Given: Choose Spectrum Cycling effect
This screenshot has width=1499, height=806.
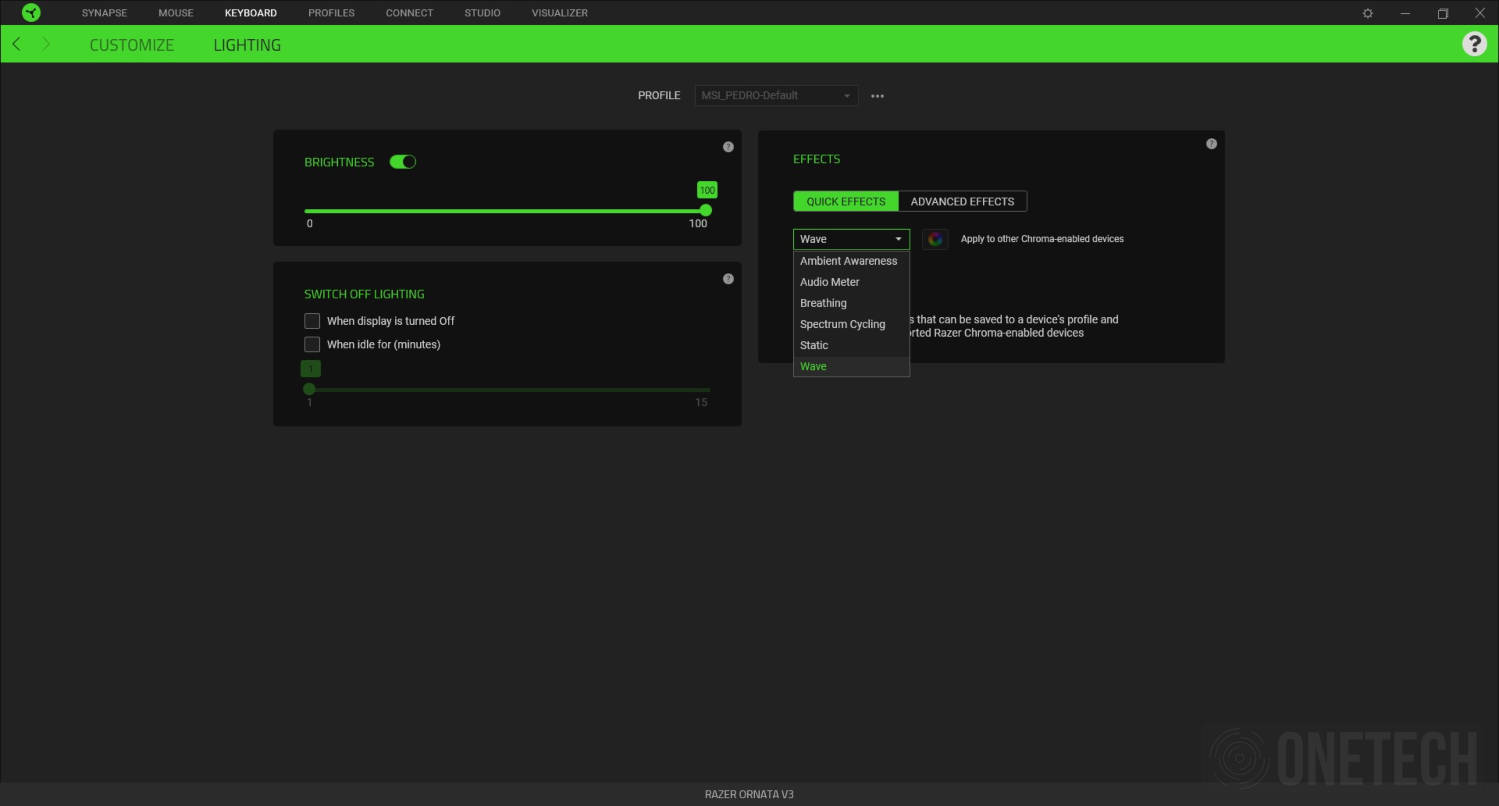Looking at the screenshot, I should click(851, 324).
